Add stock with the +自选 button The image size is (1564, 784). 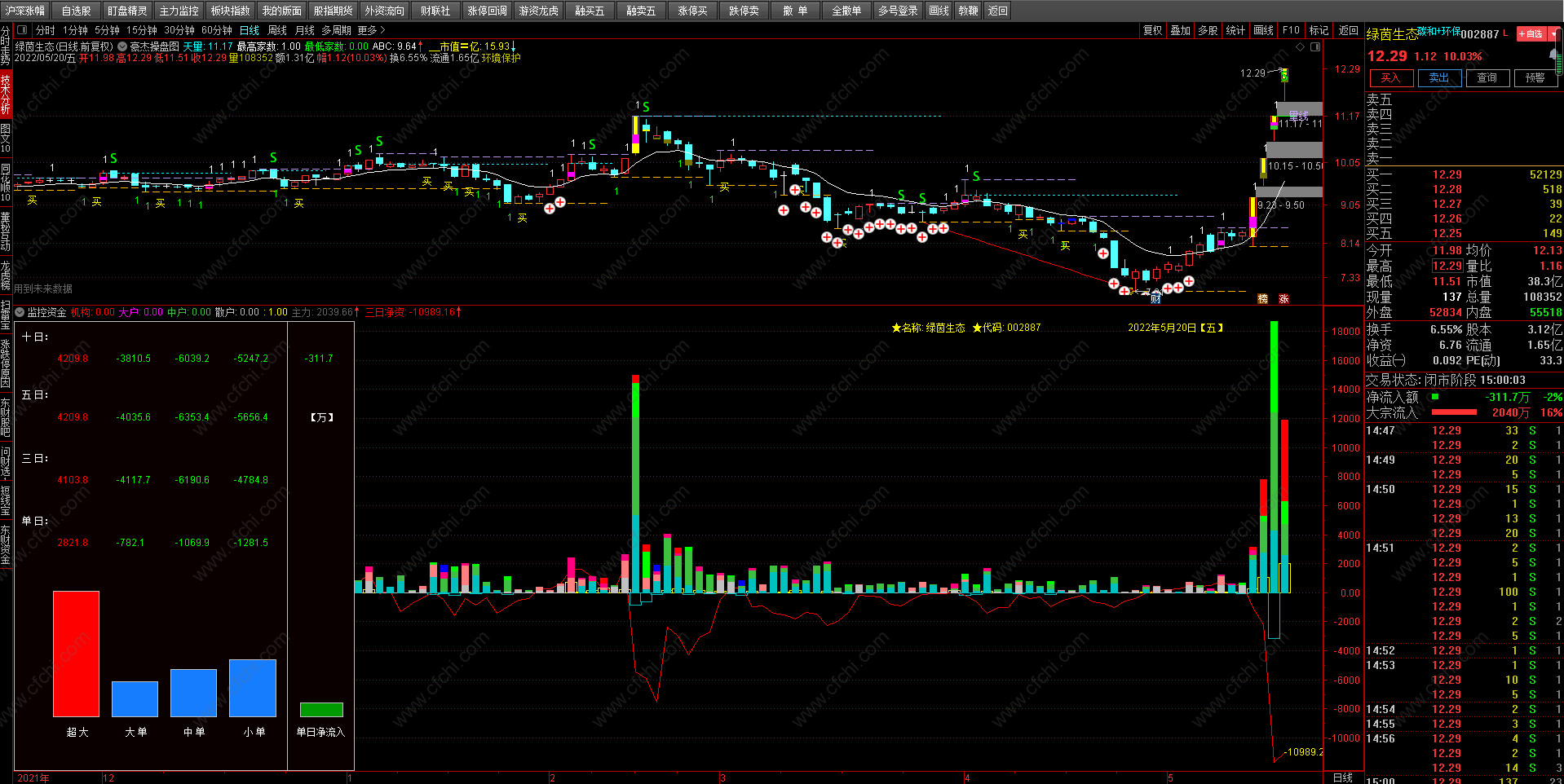click(x=1531, y=33)
